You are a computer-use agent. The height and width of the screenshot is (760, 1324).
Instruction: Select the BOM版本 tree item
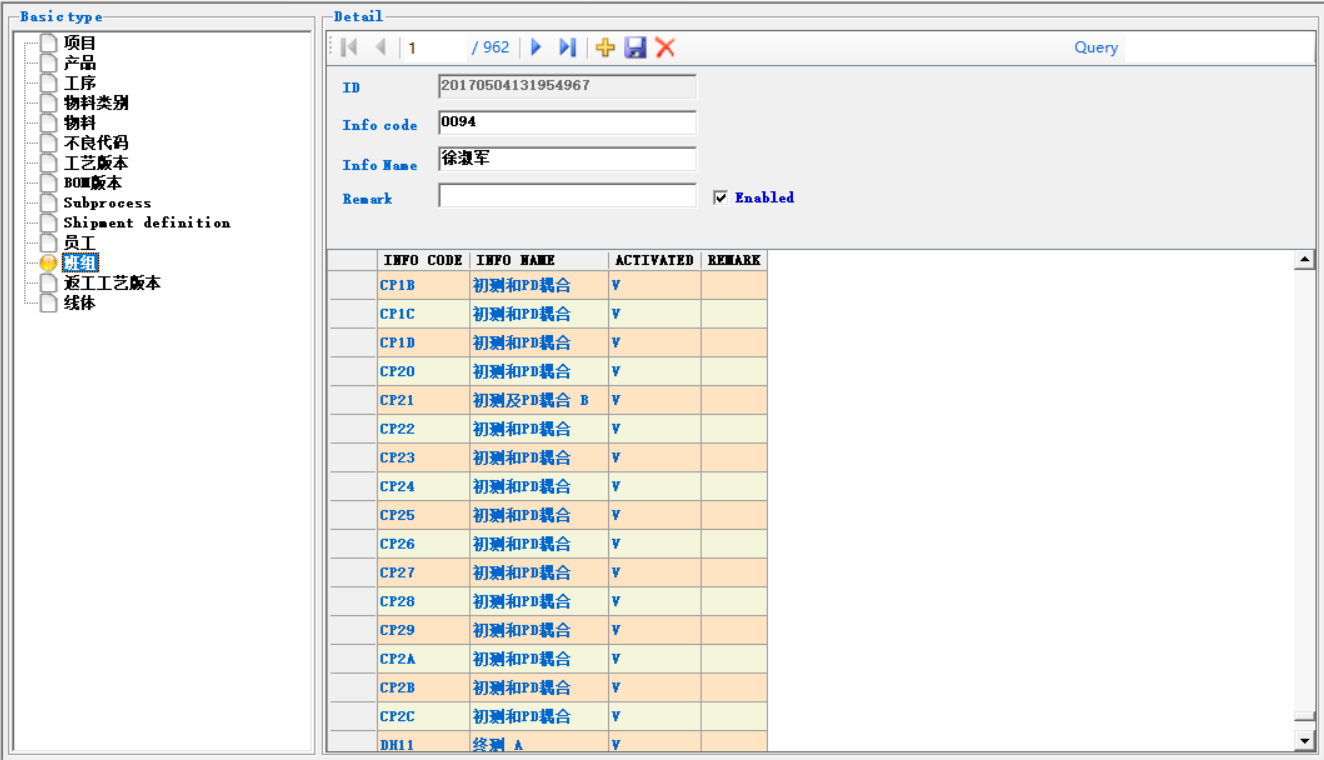[x=92, y=183]
